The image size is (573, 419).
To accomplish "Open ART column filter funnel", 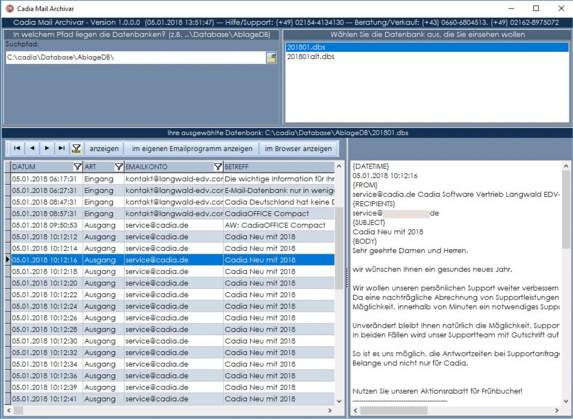I will pyautogui.click(x=118, y=167).
